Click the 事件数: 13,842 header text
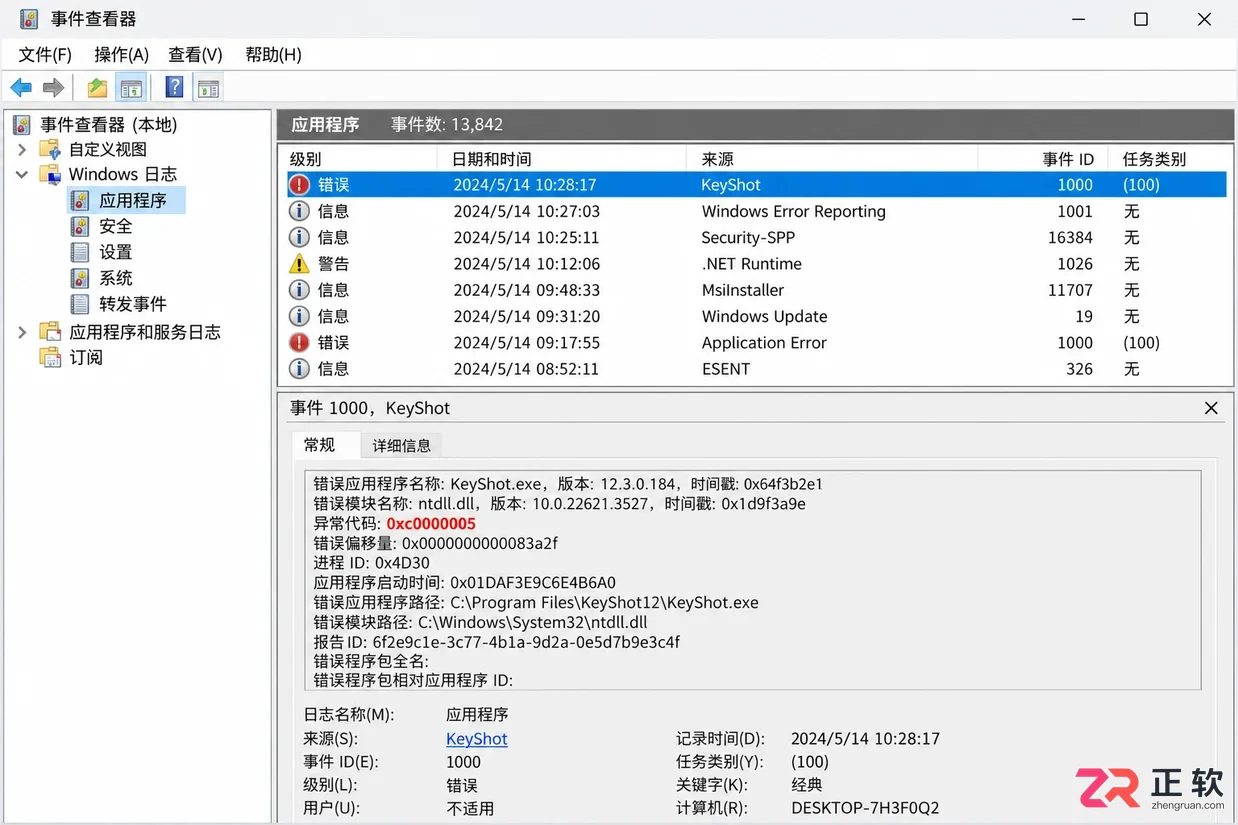Screen dimensions: 1238x825 (447, 125)
